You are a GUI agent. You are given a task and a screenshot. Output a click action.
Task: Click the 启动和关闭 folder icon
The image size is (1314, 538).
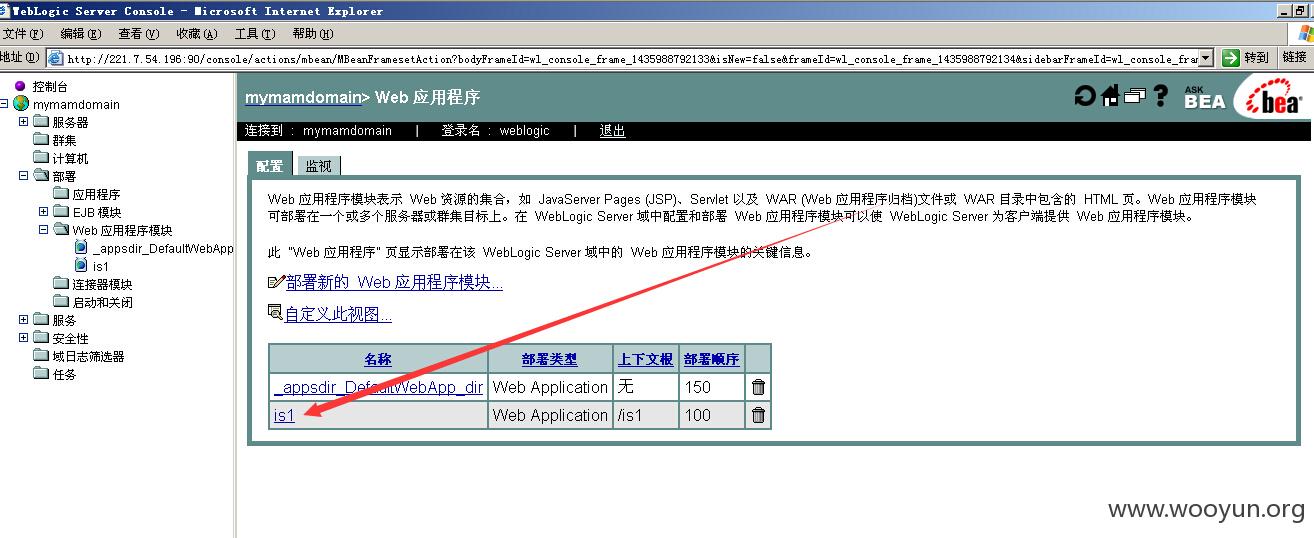click(x=61, y=302)
